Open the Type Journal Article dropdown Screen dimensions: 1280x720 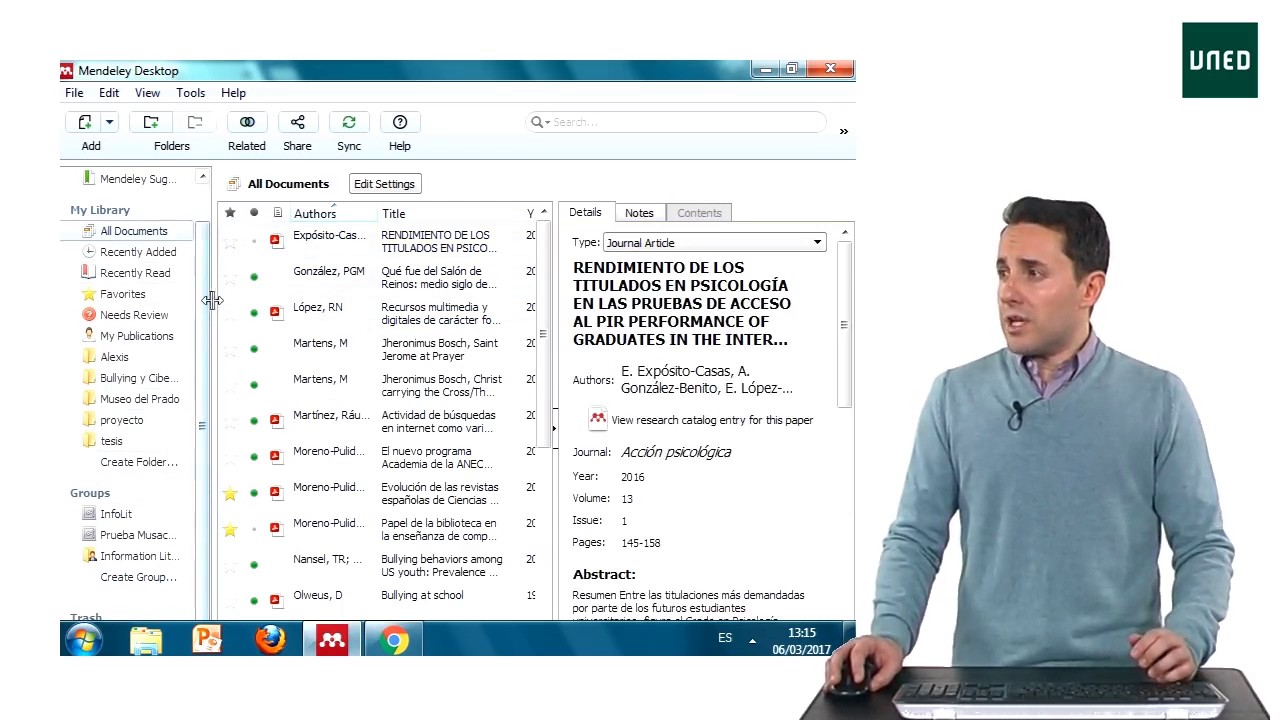tap(714, 243)
